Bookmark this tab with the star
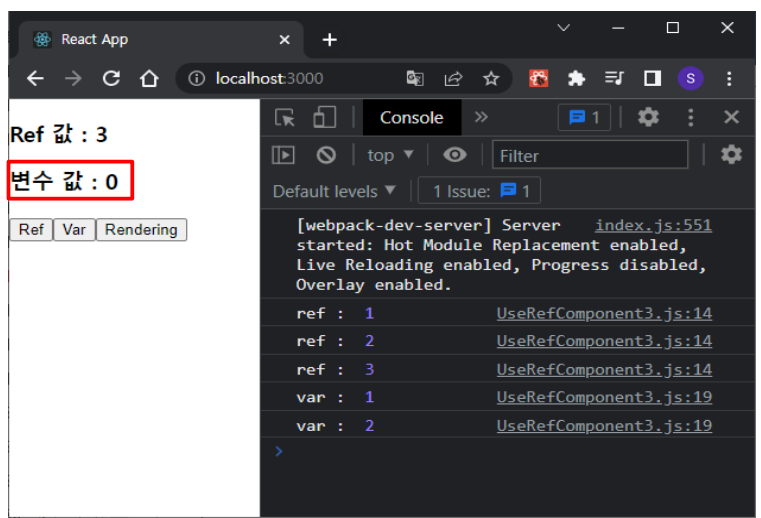Screen dimensions: 761x518 point(491,78)
